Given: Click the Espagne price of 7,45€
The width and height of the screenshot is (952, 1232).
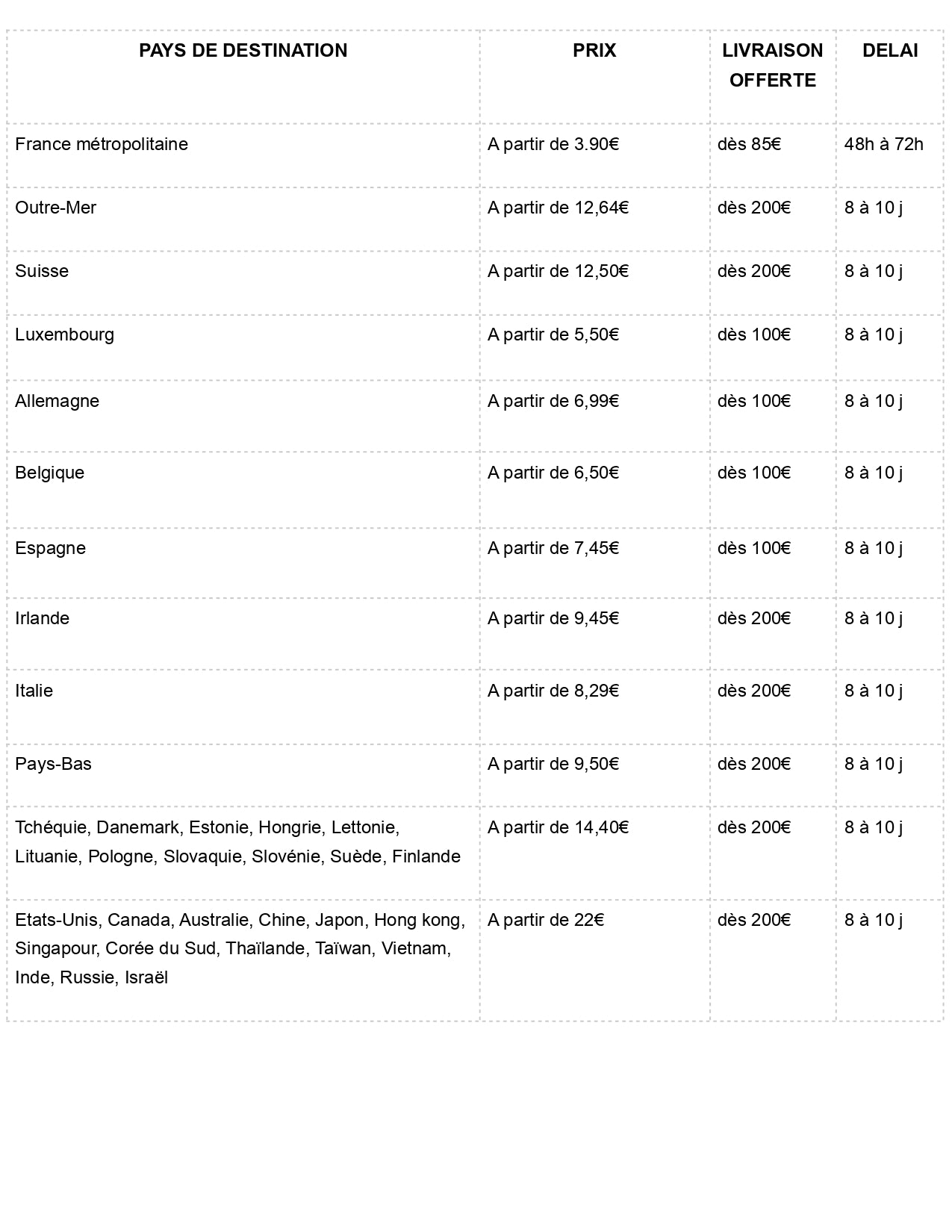Looking at the screenshot, I should point(553,548).
